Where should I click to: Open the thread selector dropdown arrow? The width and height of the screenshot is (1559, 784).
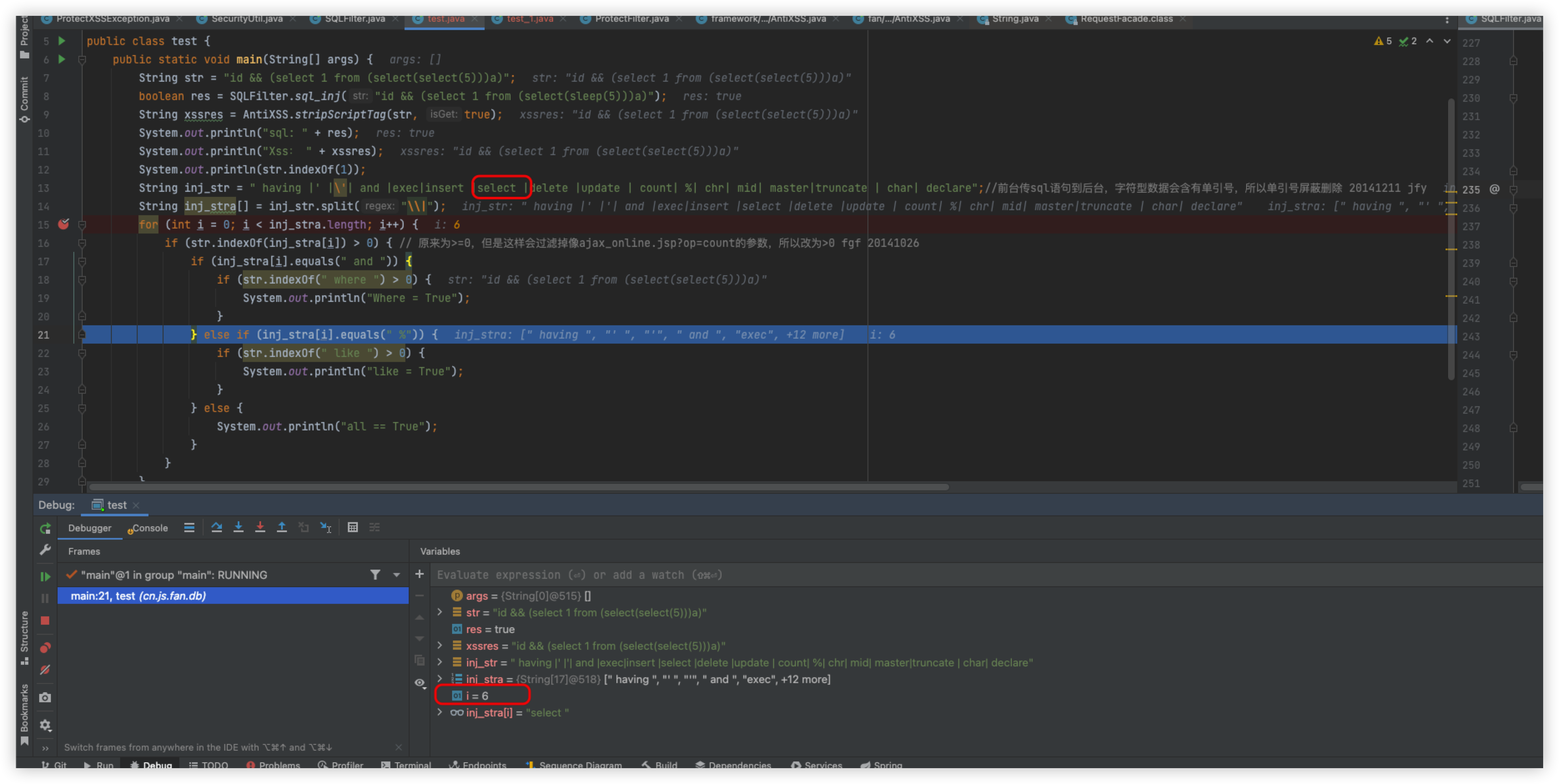(x=396, y=575)
